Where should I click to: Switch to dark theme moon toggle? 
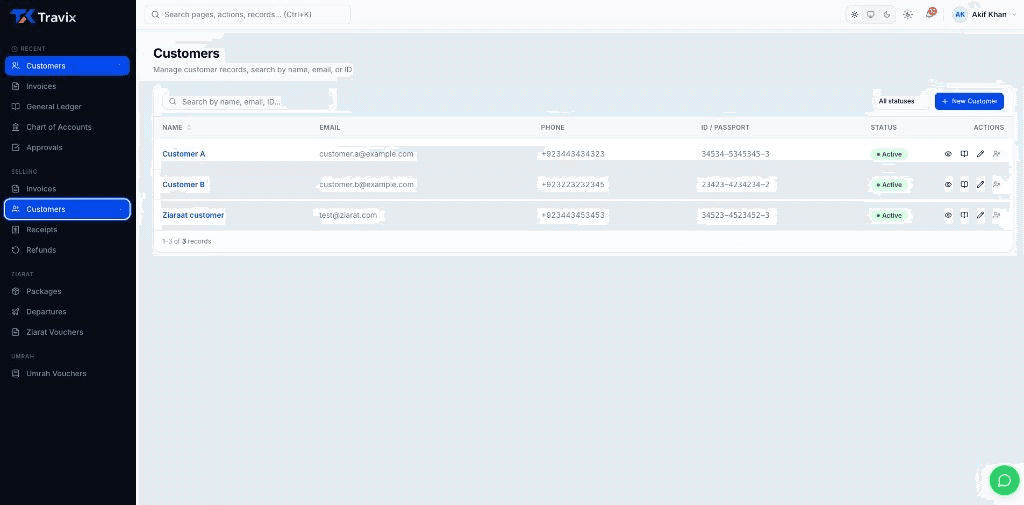tap(887, 14)
